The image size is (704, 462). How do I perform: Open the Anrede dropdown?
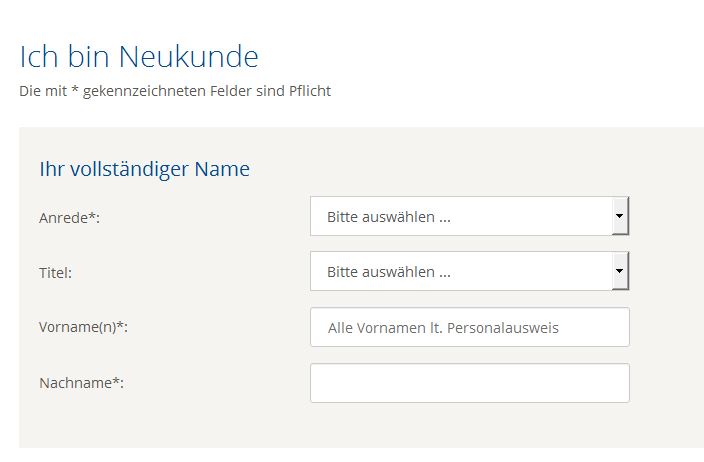click(x=470, y=216)
